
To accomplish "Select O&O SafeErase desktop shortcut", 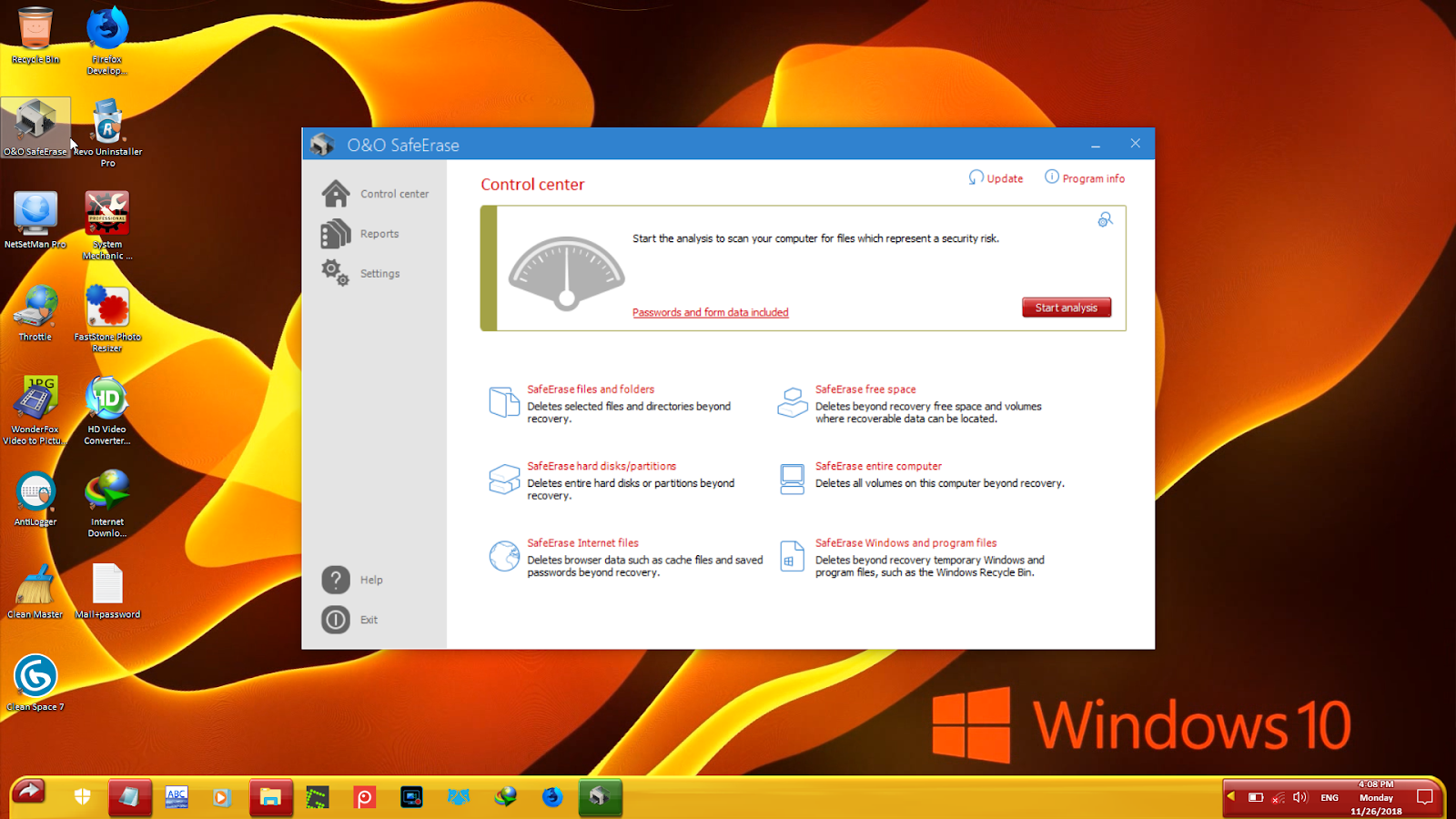I will pyautogui.click(x=35, y=127).
